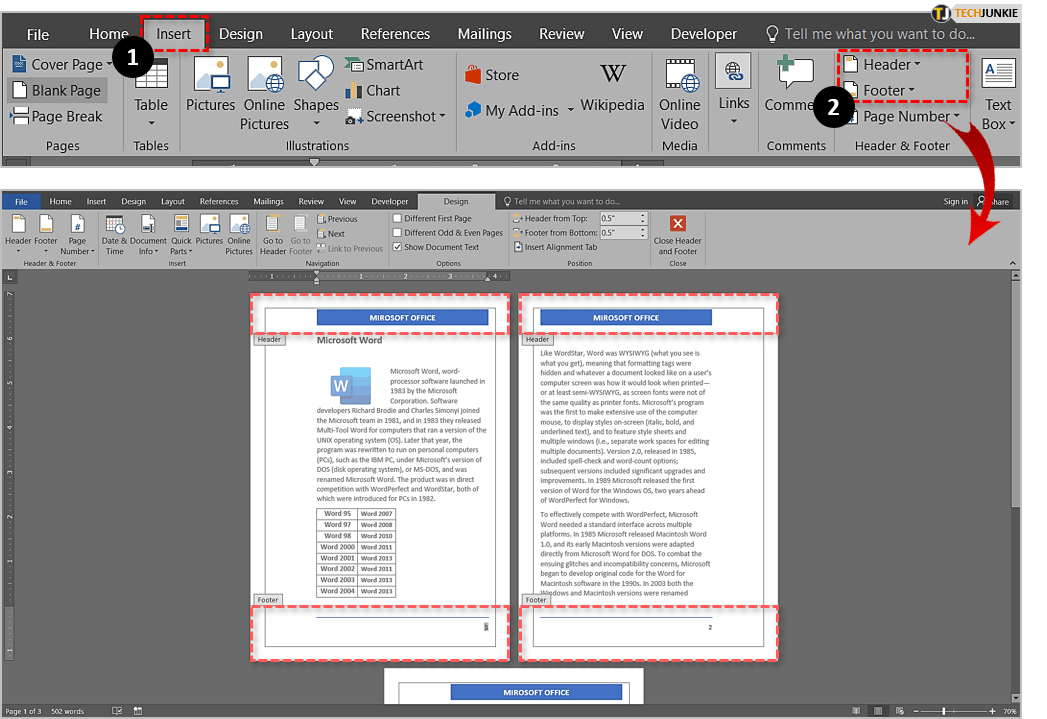The image size is (1047, 719).
Task: Insert Date & Time in header
Action: click(114, 235)
